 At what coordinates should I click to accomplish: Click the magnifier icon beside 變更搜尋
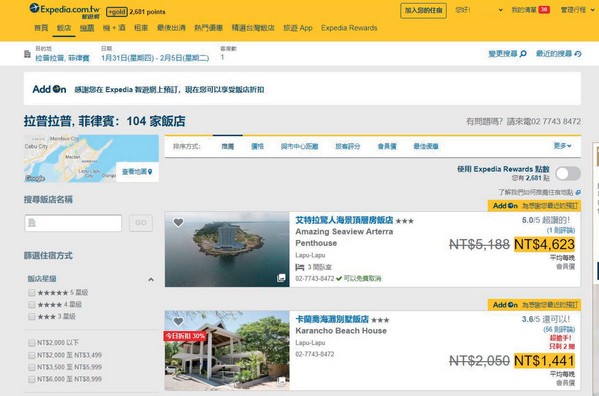[523, 54]
